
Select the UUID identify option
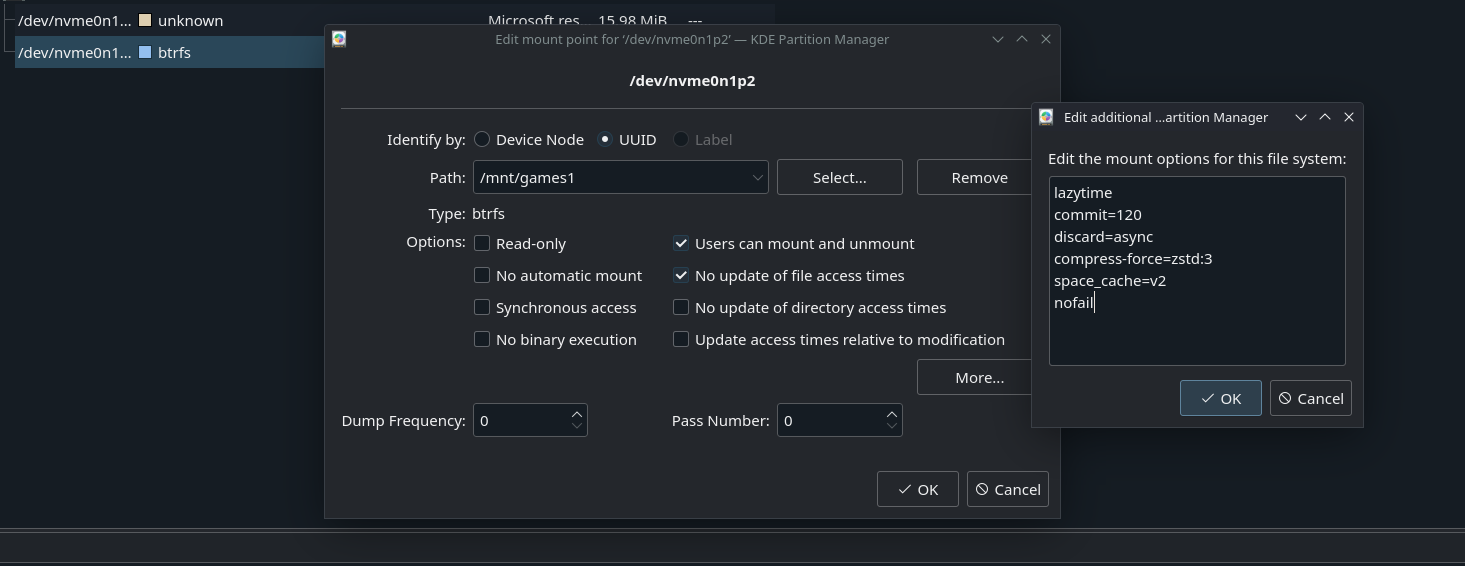click(605, 139)
